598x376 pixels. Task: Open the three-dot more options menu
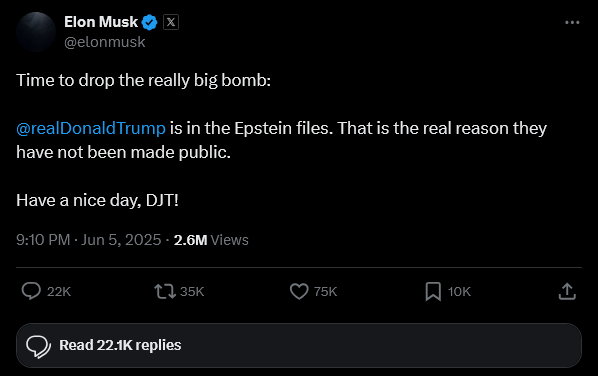[x=572, y=22]
